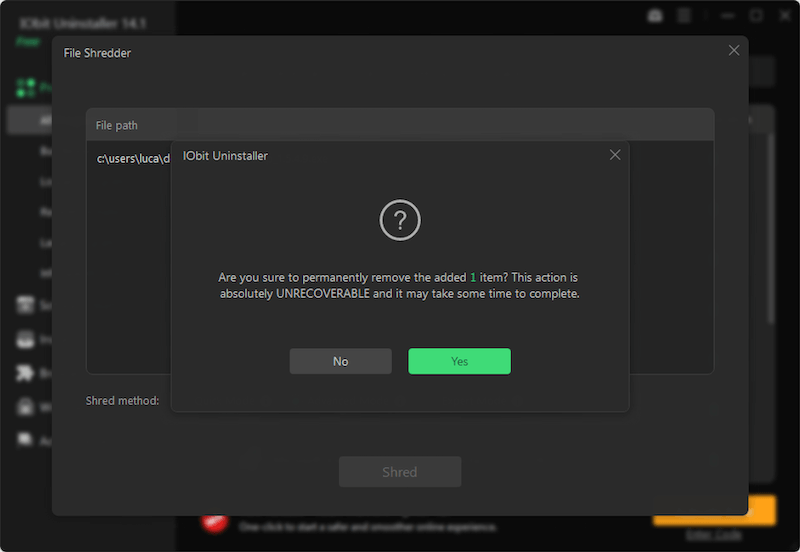Open the green Programs icon in sidebar

pyautogui.click(x=26, y=87)
